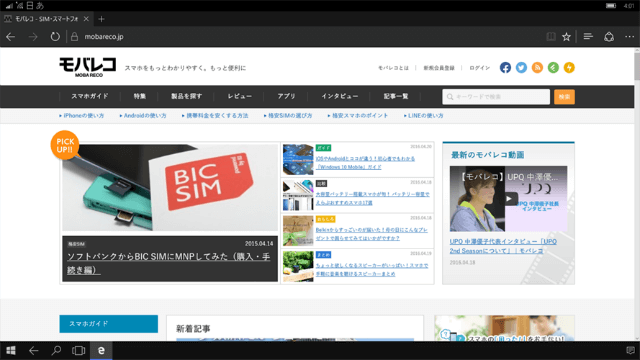The height and width of the screenshot is (360, 640).
Task: Open the speaker article plant thumbnail
Action: (x=298, y=266)
